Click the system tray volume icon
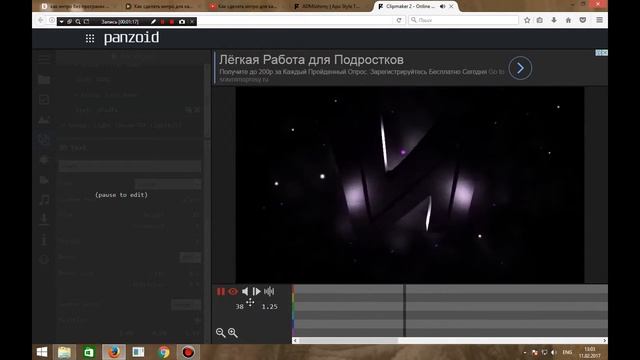Image resolution: width=640 pixels, height=360 pixels. click(553, 352)
